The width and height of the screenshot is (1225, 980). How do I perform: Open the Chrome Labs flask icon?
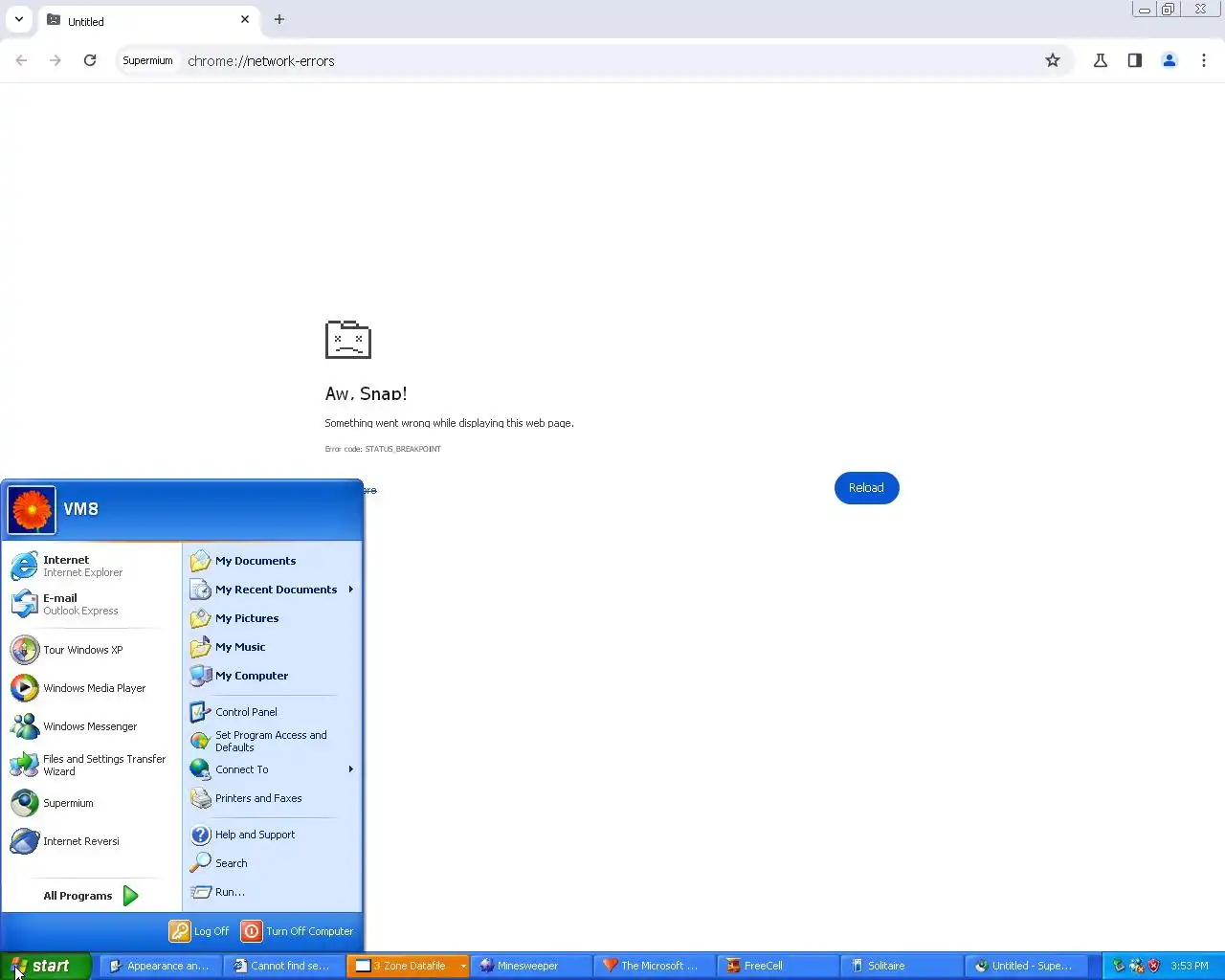(x=1101, y=60)
